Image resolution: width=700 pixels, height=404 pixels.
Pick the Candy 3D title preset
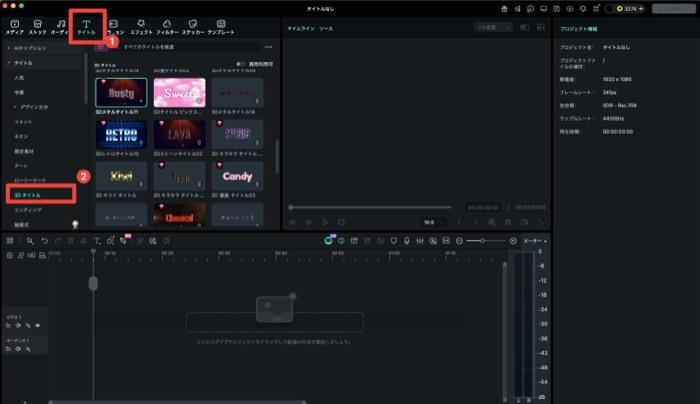click(238, 176)
